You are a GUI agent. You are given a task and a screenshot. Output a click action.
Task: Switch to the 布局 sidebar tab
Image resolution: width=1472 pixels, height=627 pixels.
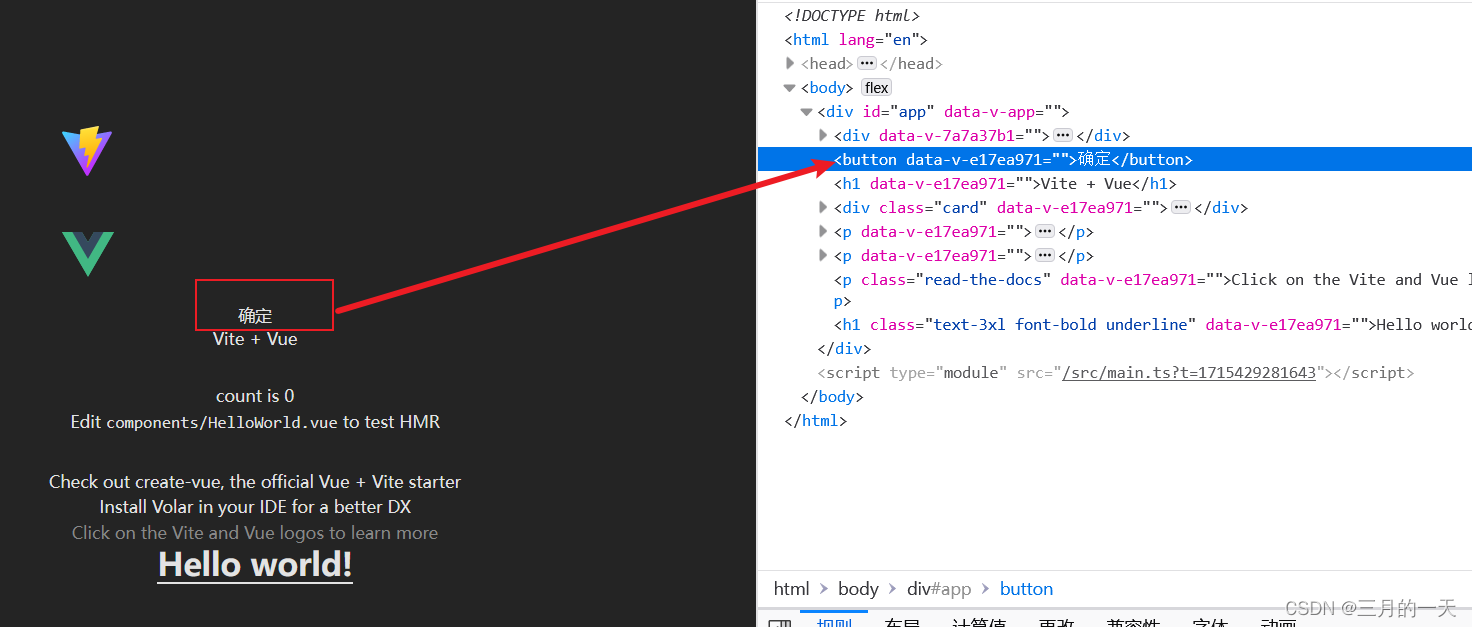pyautogui.click(x=902, y=621)
